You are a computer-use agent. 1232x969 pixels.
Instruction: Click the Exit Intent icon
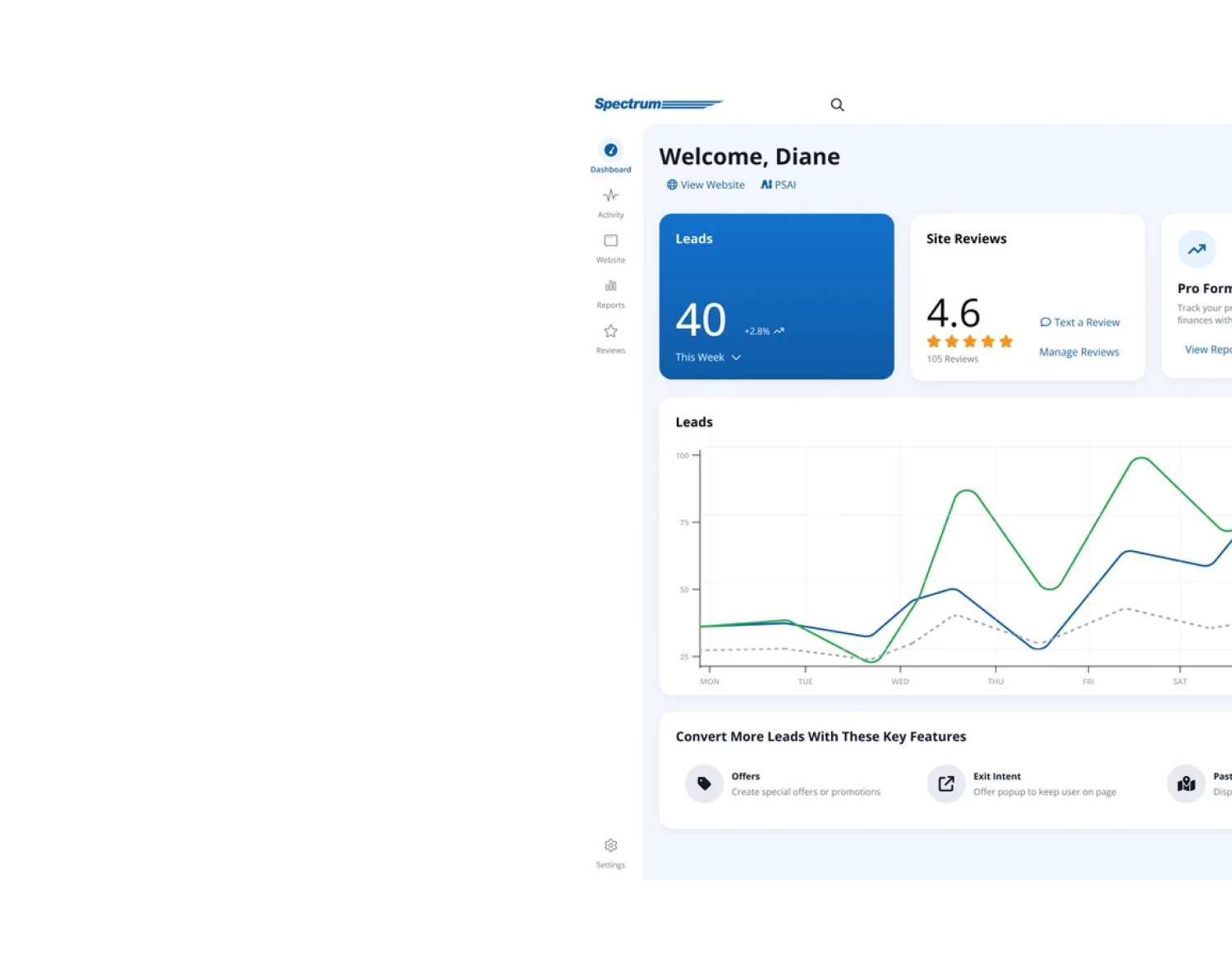tap(946, 783)
